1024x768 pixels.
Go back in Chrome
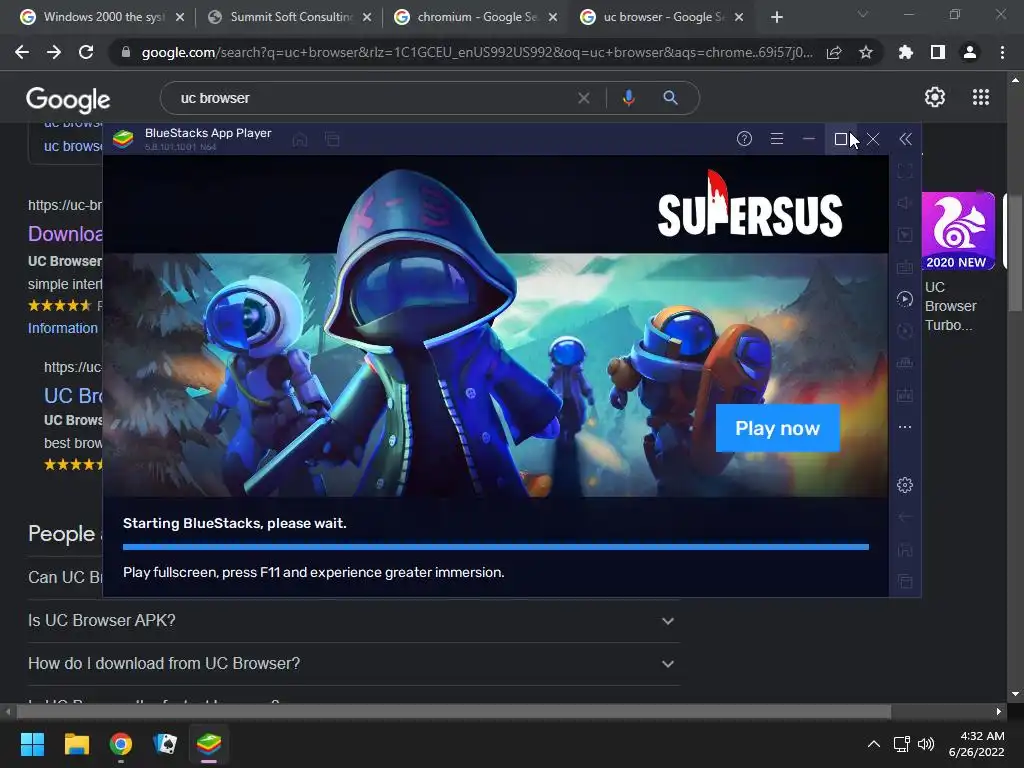22,52
